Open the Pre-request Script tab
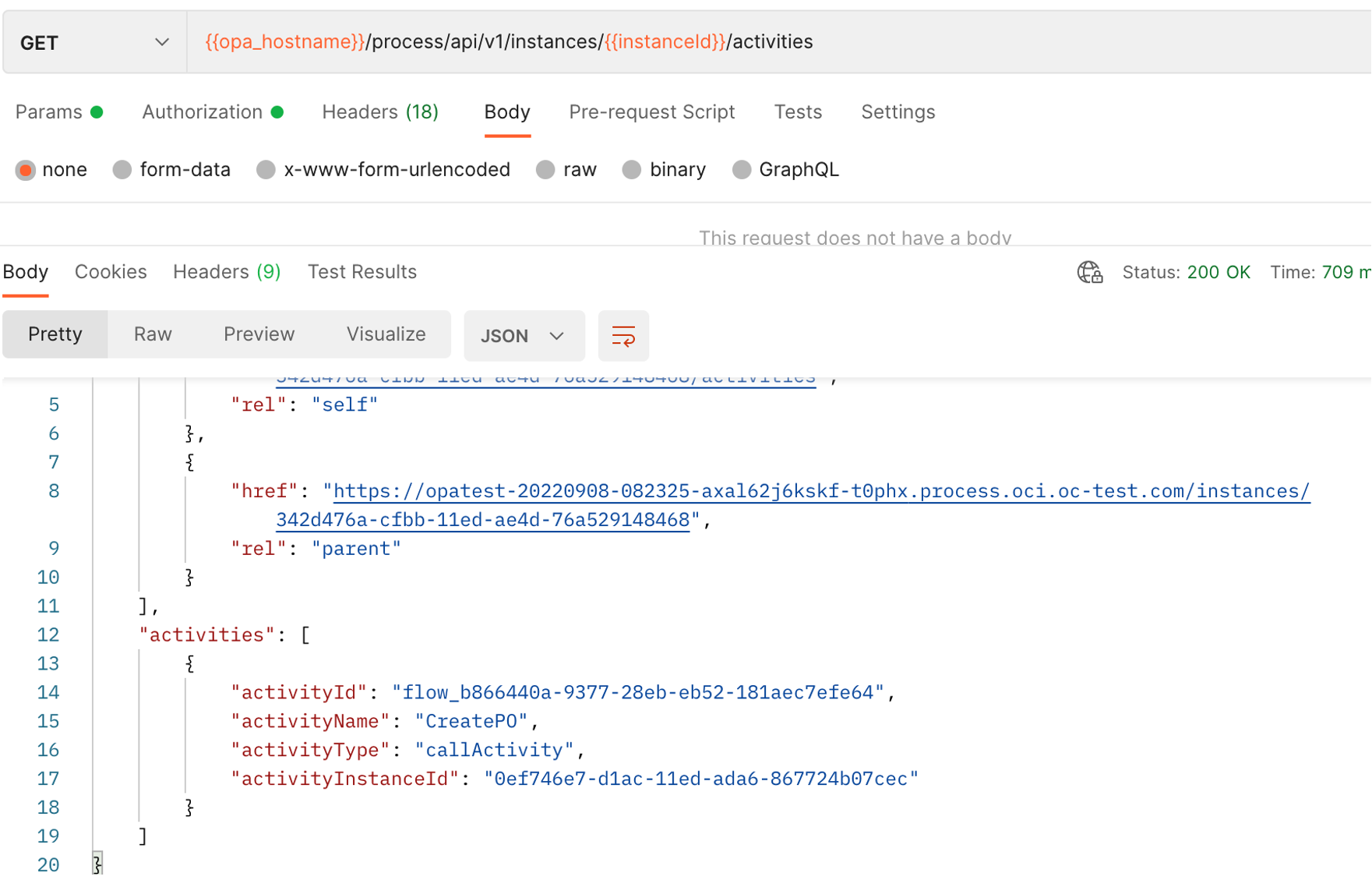This screenshot has height=880, width=1372. point(651,112)
